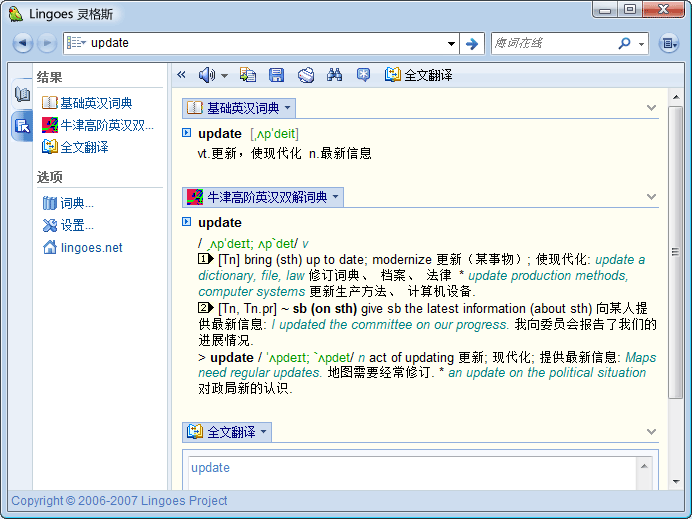
Task: Click the 结果 heading in the sidebar
Action: tap(49, 77)
